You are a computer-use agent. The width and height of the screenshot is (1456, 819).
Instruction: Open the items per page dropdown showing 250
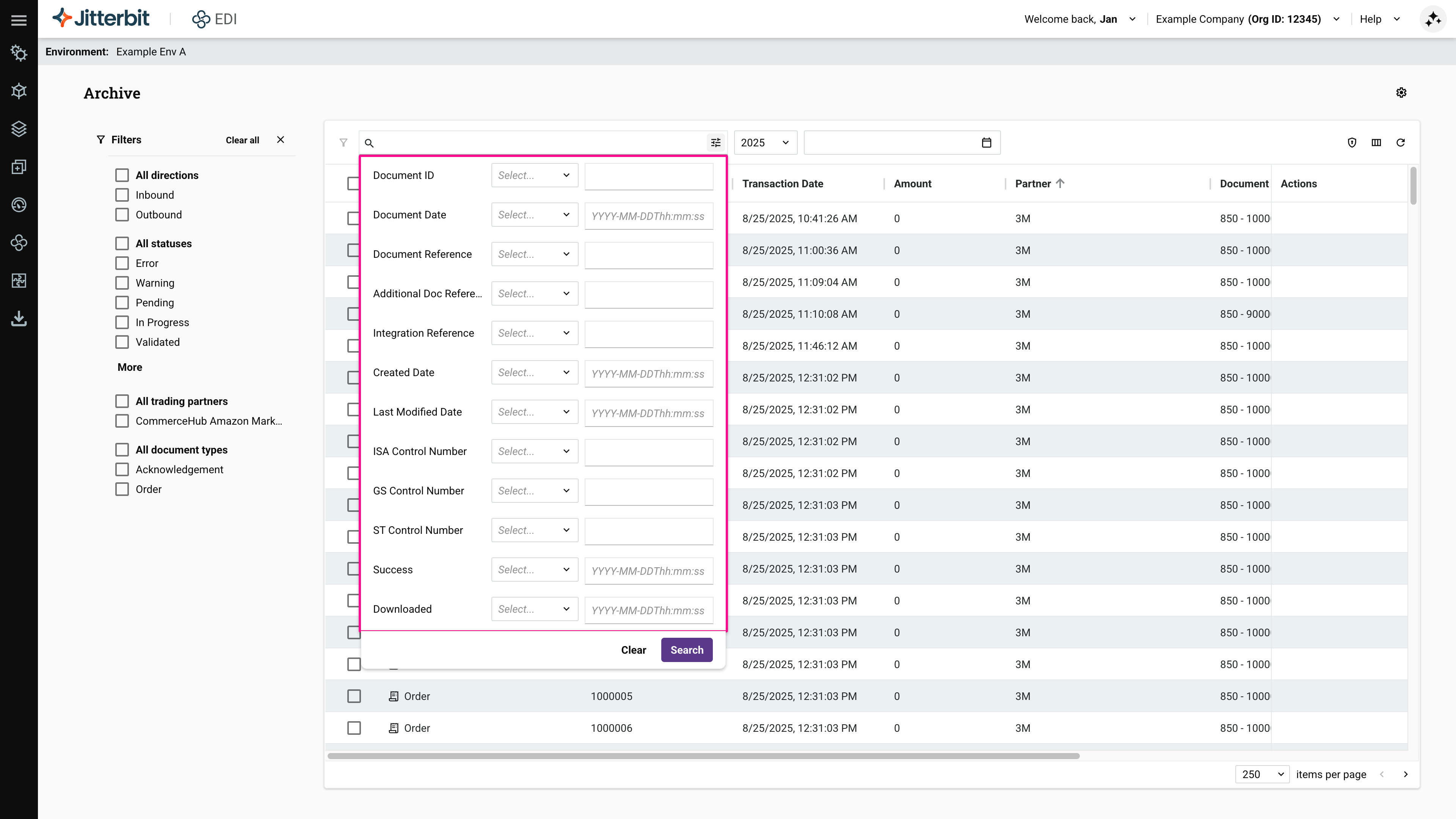tap(1261, 774)
